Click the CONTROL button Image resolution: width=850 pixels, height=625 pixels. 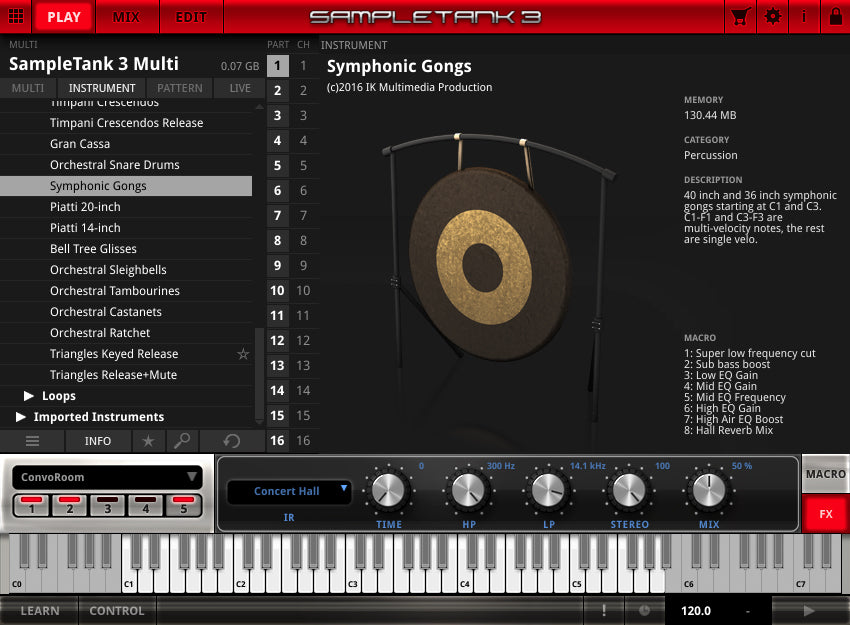116,610
